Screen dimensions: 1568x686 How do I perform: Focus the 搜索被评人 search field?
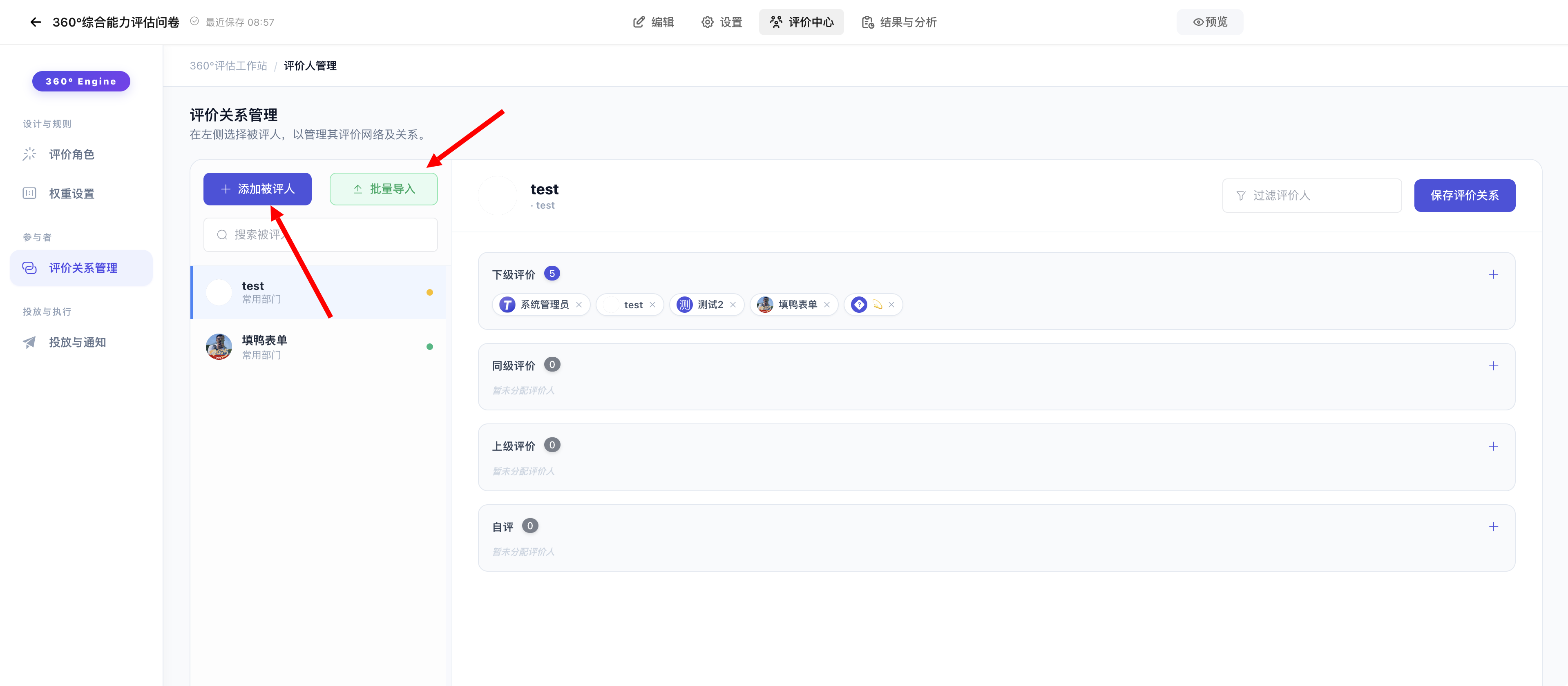320,235
